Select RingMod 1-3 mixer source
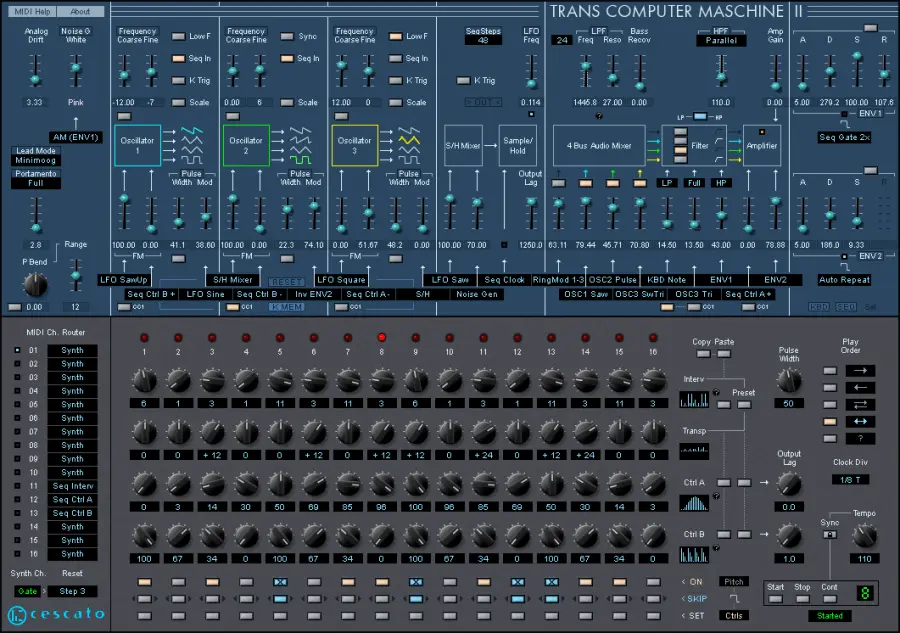 pyautogui.click(x=558, y=280)
